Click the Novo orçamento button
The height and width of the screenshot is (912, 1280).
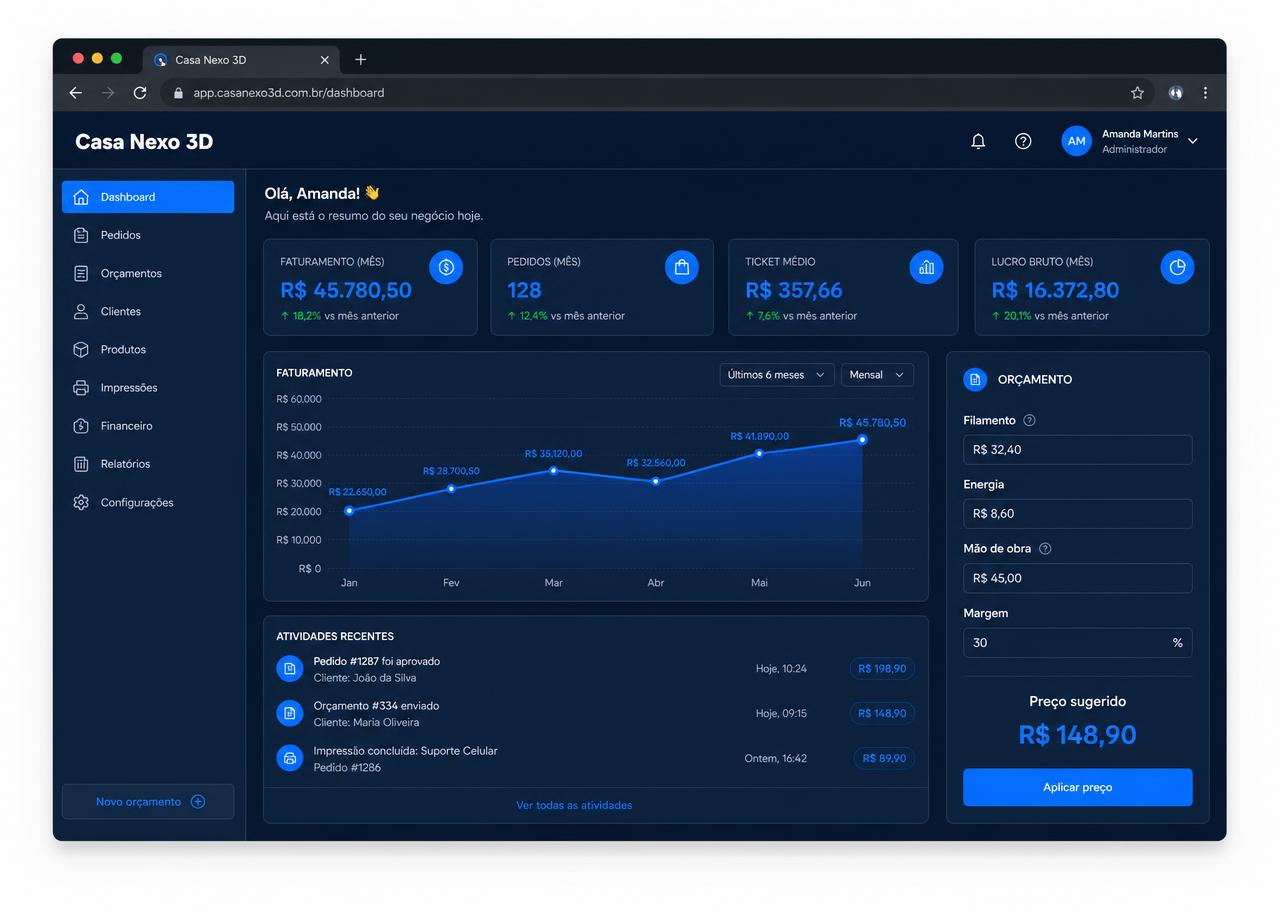[148, 802]
